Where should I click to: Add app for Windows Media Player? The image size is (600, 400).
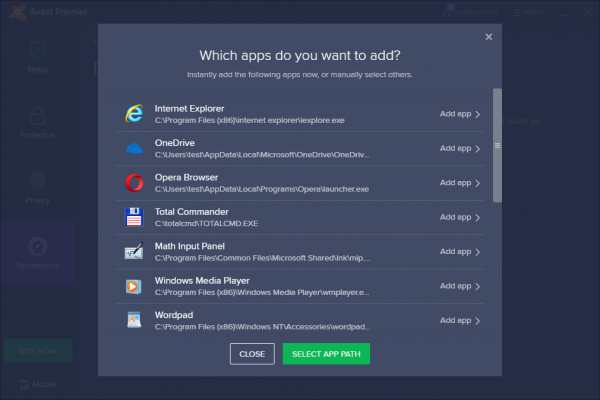pos(460,286)
